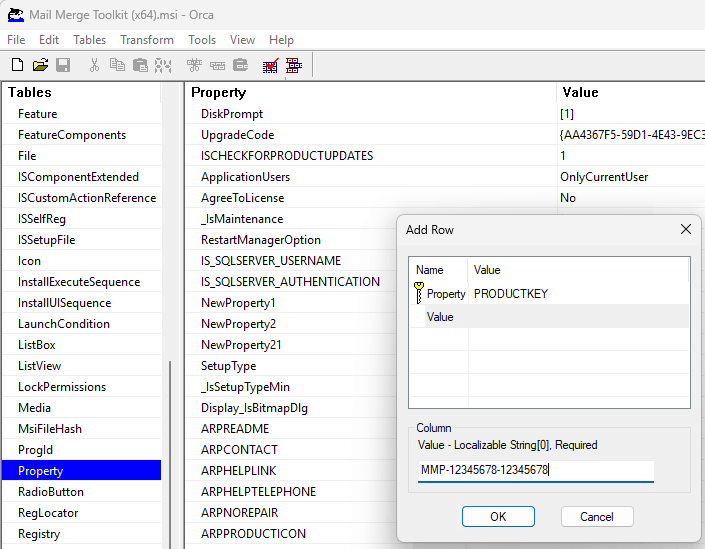Click the ARPNOREPAIR property row
The height and width of the screenshot is (549, 705).
pyautogui.click(x=291, y=513)
